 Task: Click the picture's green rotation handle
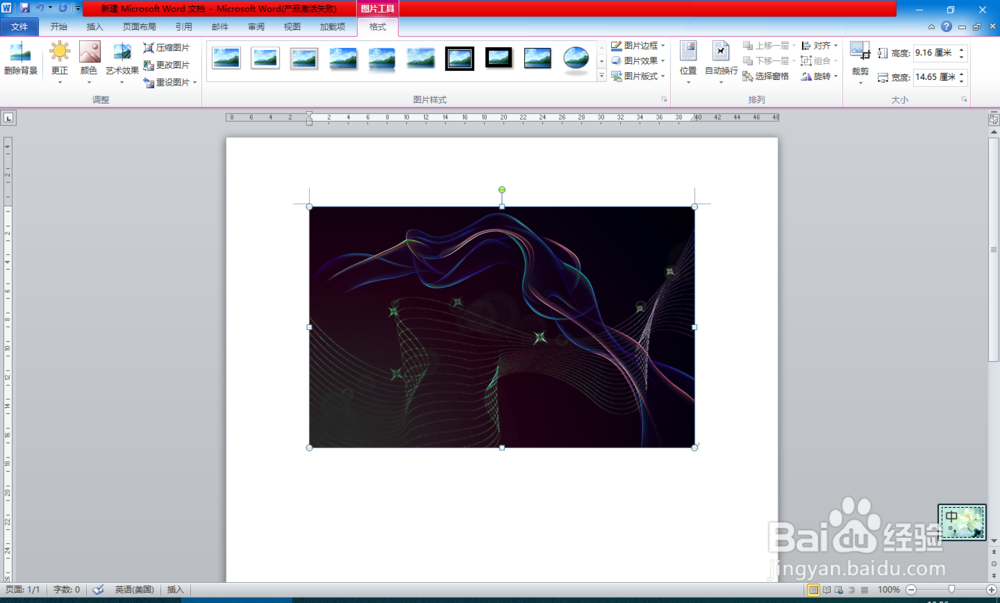click(502, 190)
